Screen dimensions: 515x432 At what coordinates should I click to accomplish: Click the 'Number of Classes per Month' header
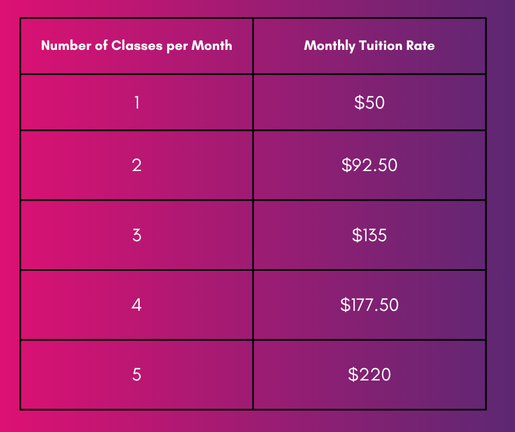[137, 46]
